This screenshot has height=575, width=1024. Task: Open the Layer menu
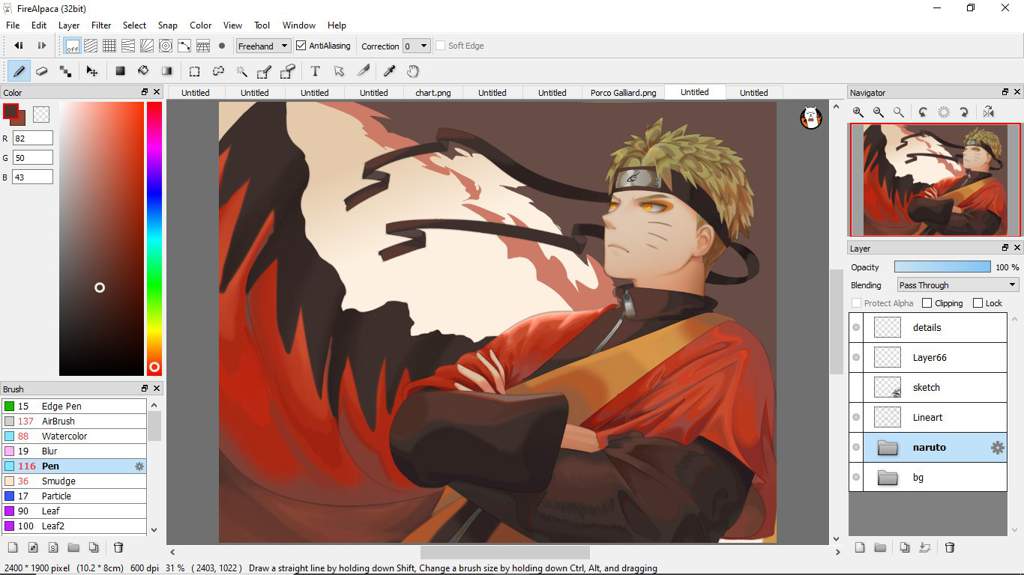[69, 25]
